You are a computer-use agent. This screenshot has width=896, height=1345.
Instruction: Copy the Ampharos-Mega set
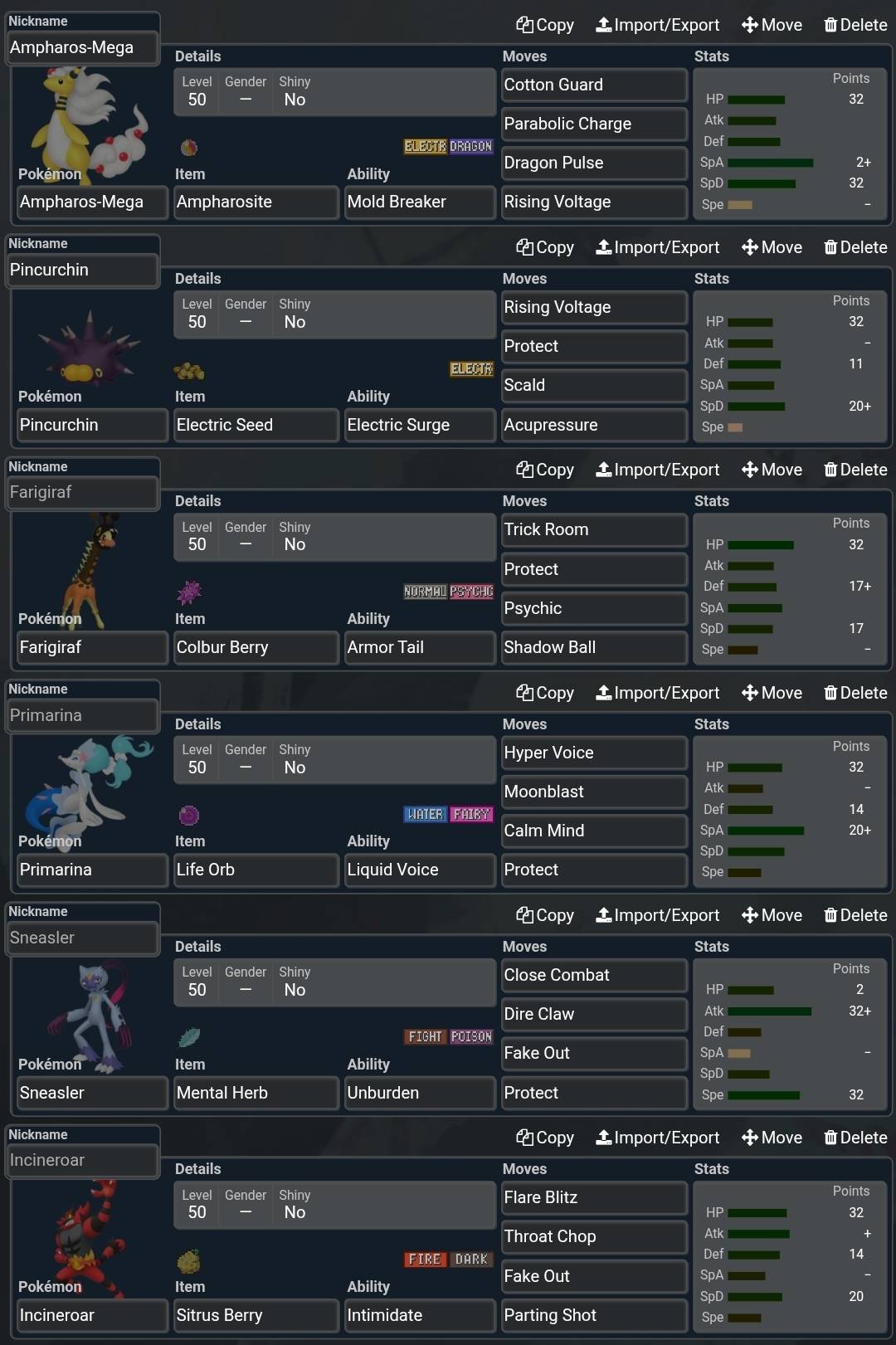[545, 25]
